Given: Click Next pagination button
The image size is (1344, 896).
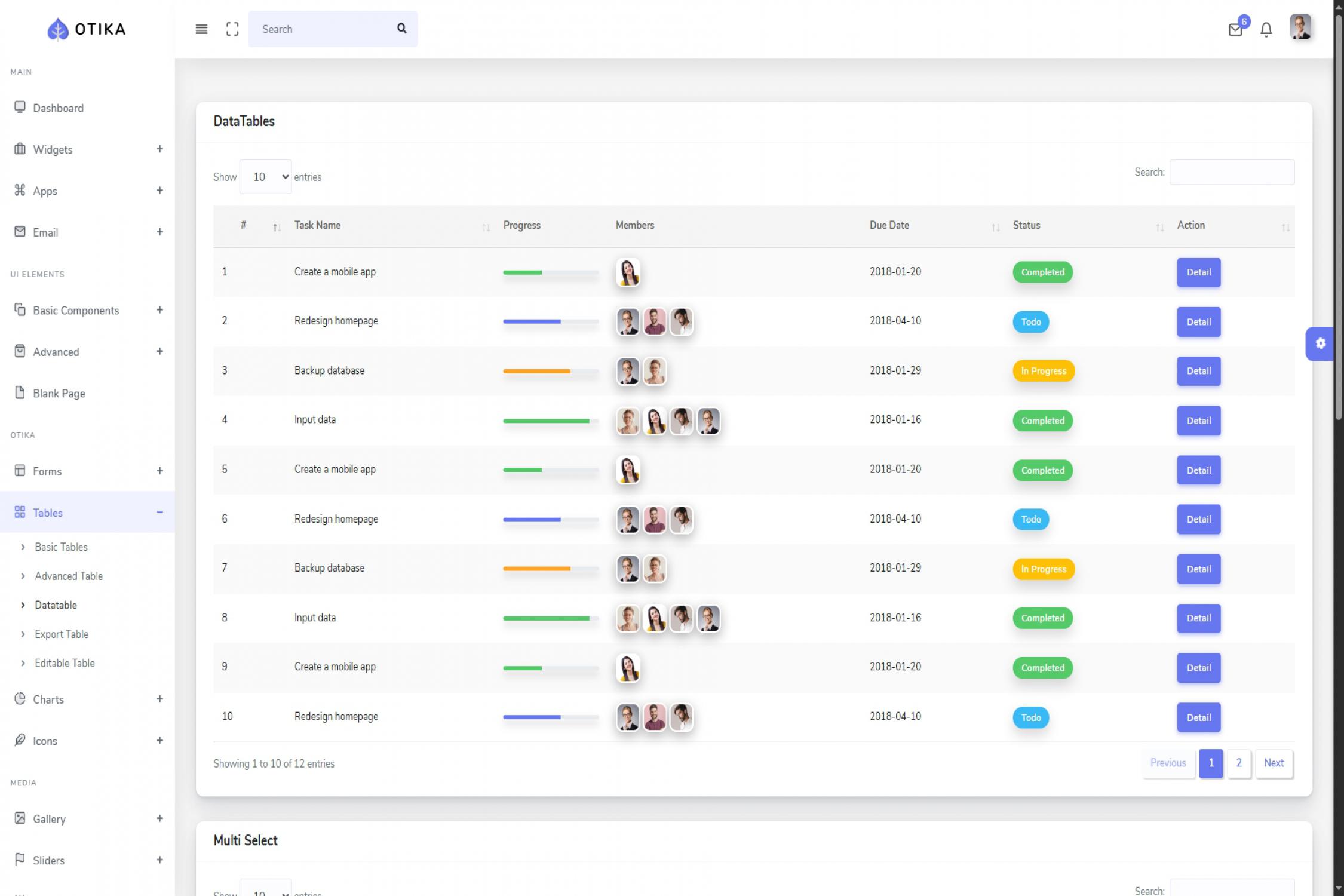Looking at the screenshot, I should pyautogui.click(x=1274, y=763).
